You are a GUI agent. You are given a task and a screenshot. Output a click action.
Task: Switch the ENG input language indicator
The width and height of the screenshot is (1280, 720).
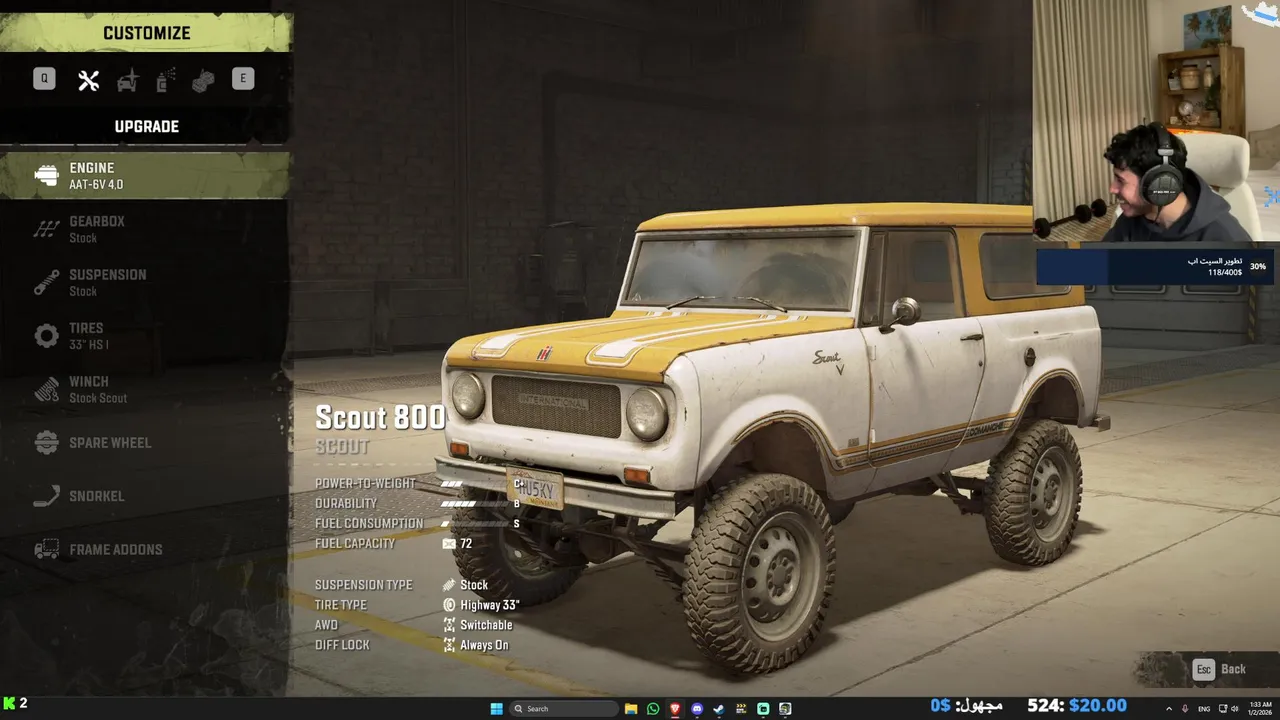pos(1204,709)
